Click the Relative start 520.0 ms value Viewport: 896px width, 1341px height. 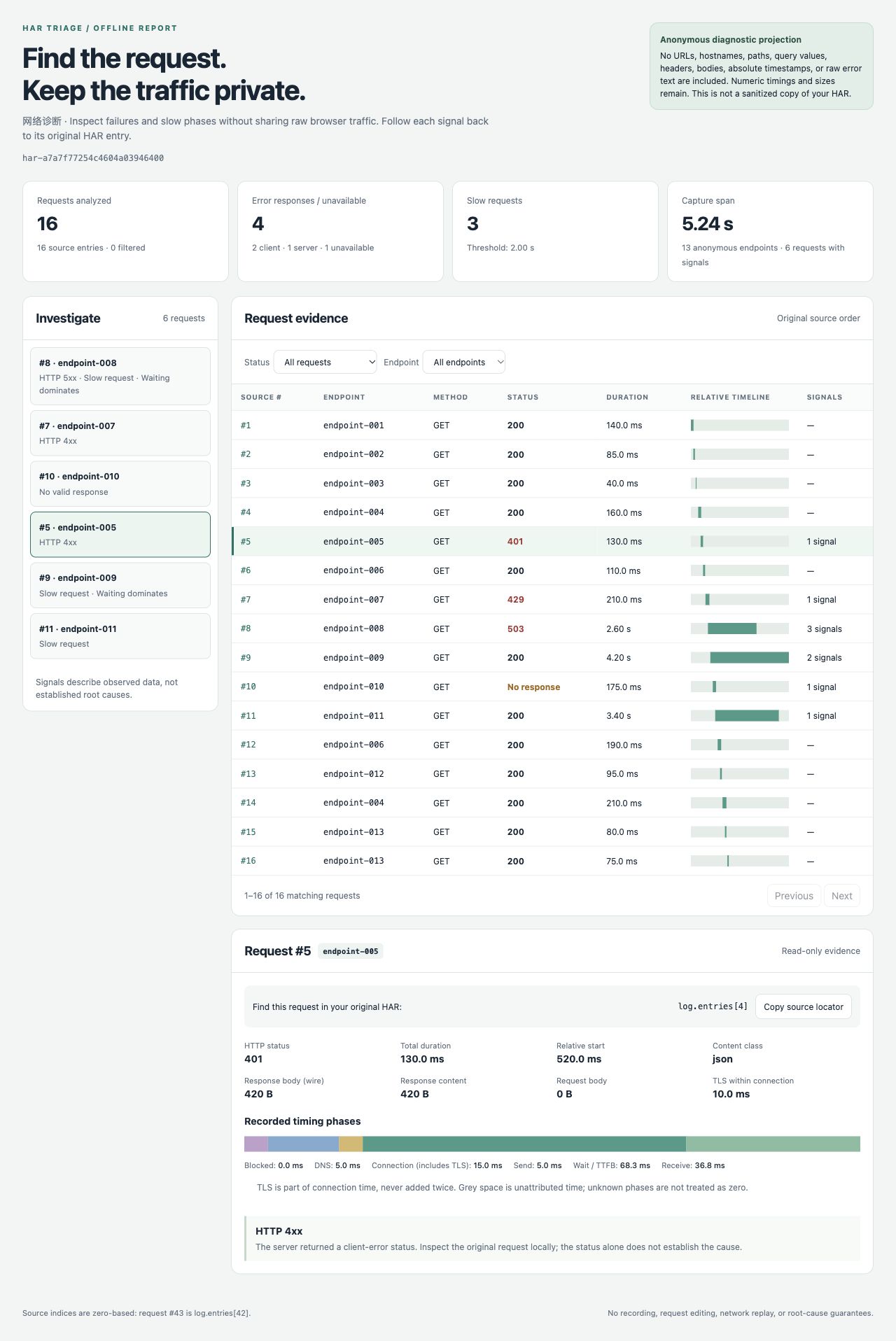coord(579,1059)
